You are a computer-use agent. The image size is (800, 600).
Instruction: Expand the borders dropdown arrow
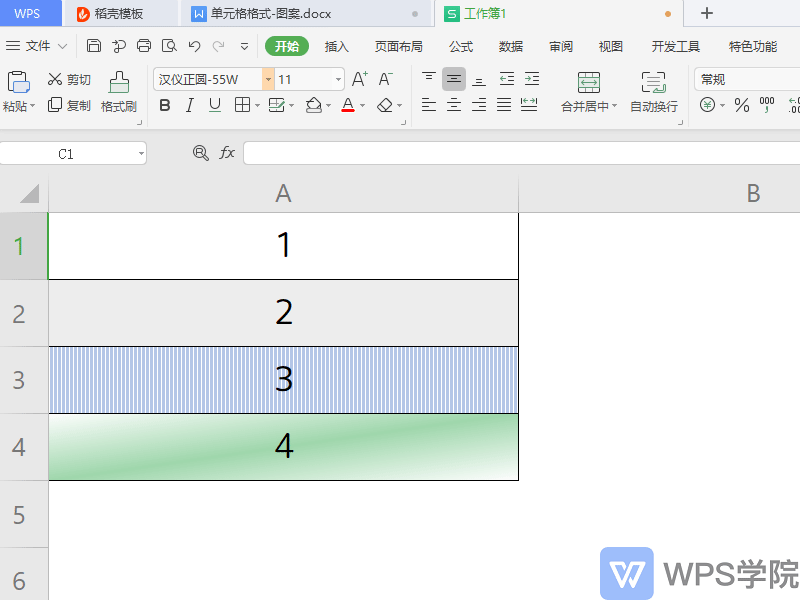click(258, 106)
